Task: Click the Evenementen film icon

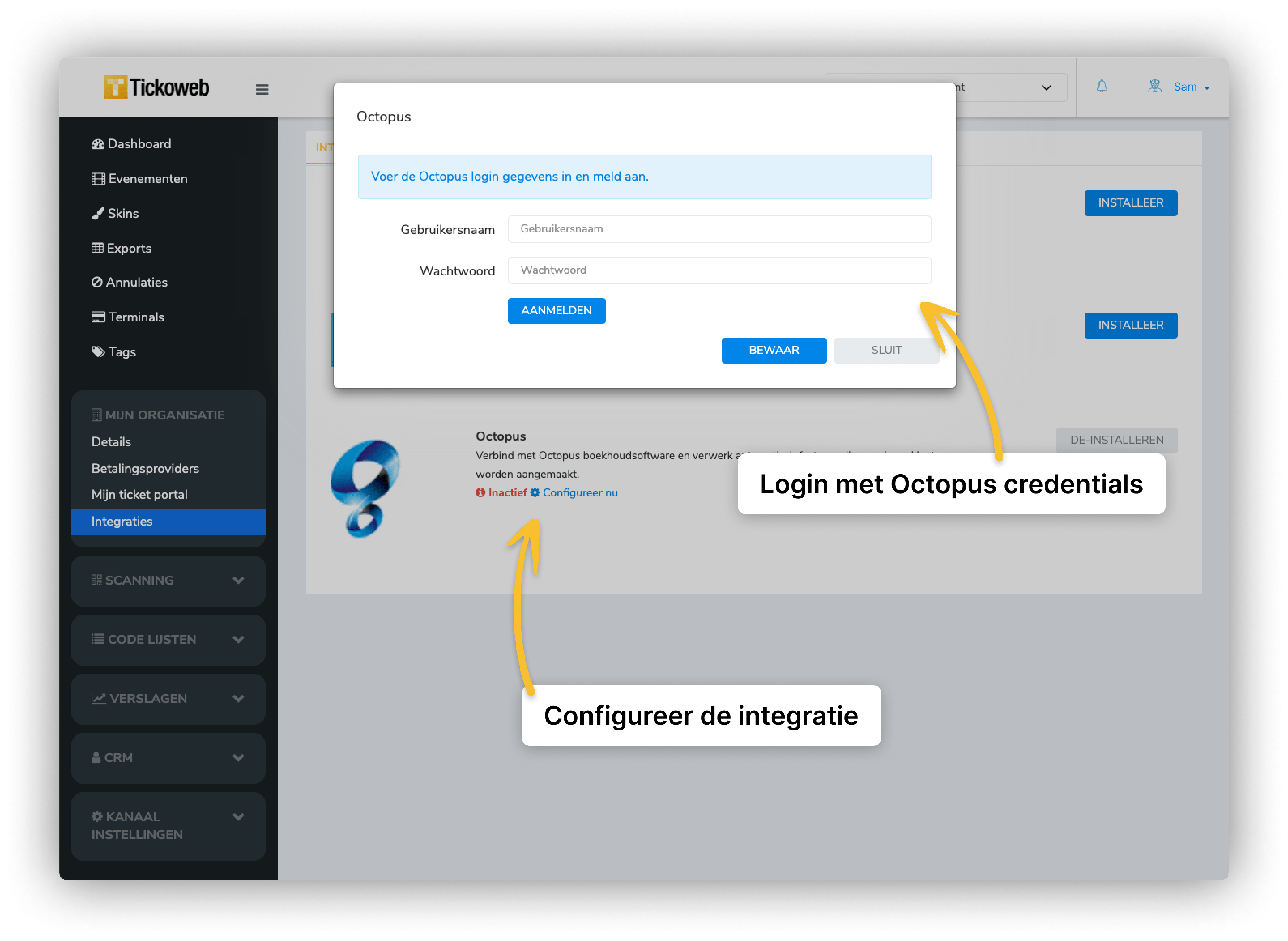Action: (98, 179)
